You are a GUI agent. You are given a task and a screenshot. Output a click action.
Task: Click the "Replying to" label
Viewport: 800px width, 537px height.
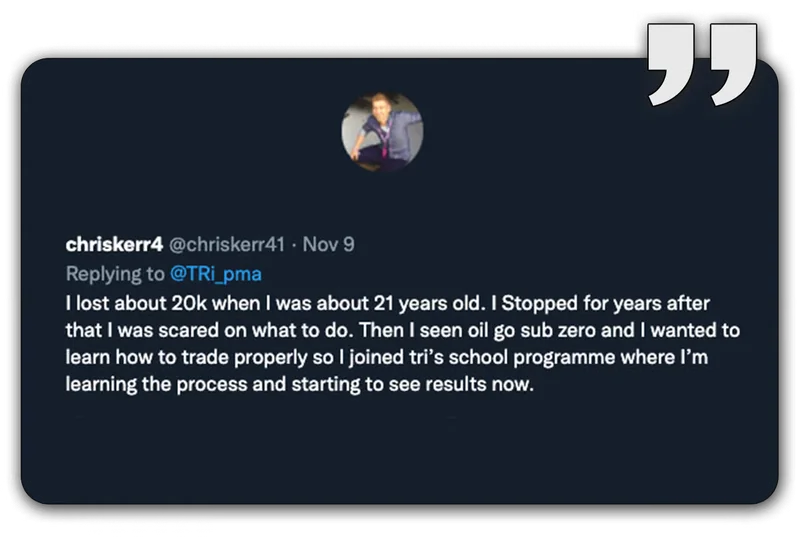coord(109,272)
